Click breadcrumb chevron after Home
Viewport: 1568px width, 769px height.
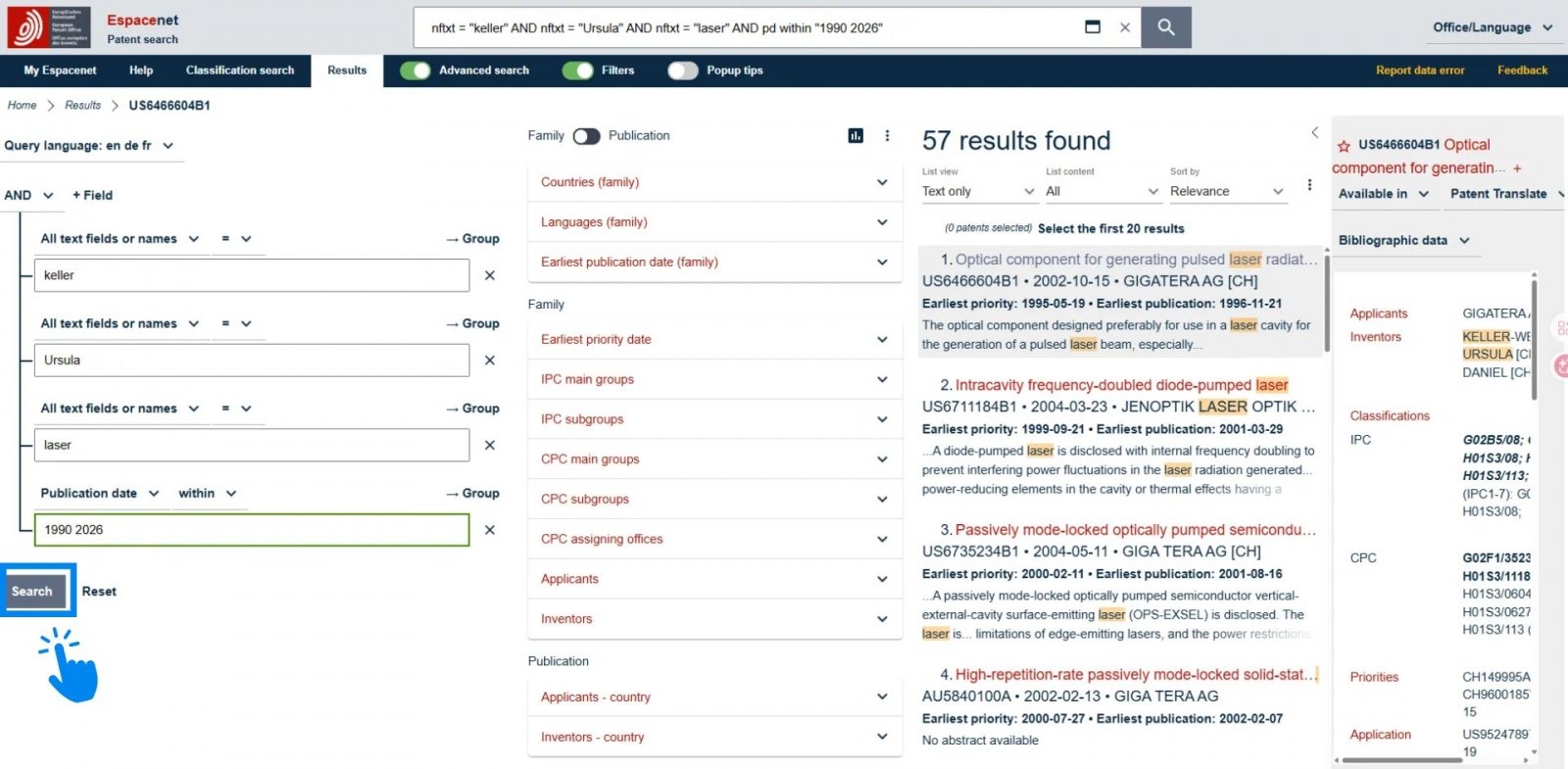(51, 106)
